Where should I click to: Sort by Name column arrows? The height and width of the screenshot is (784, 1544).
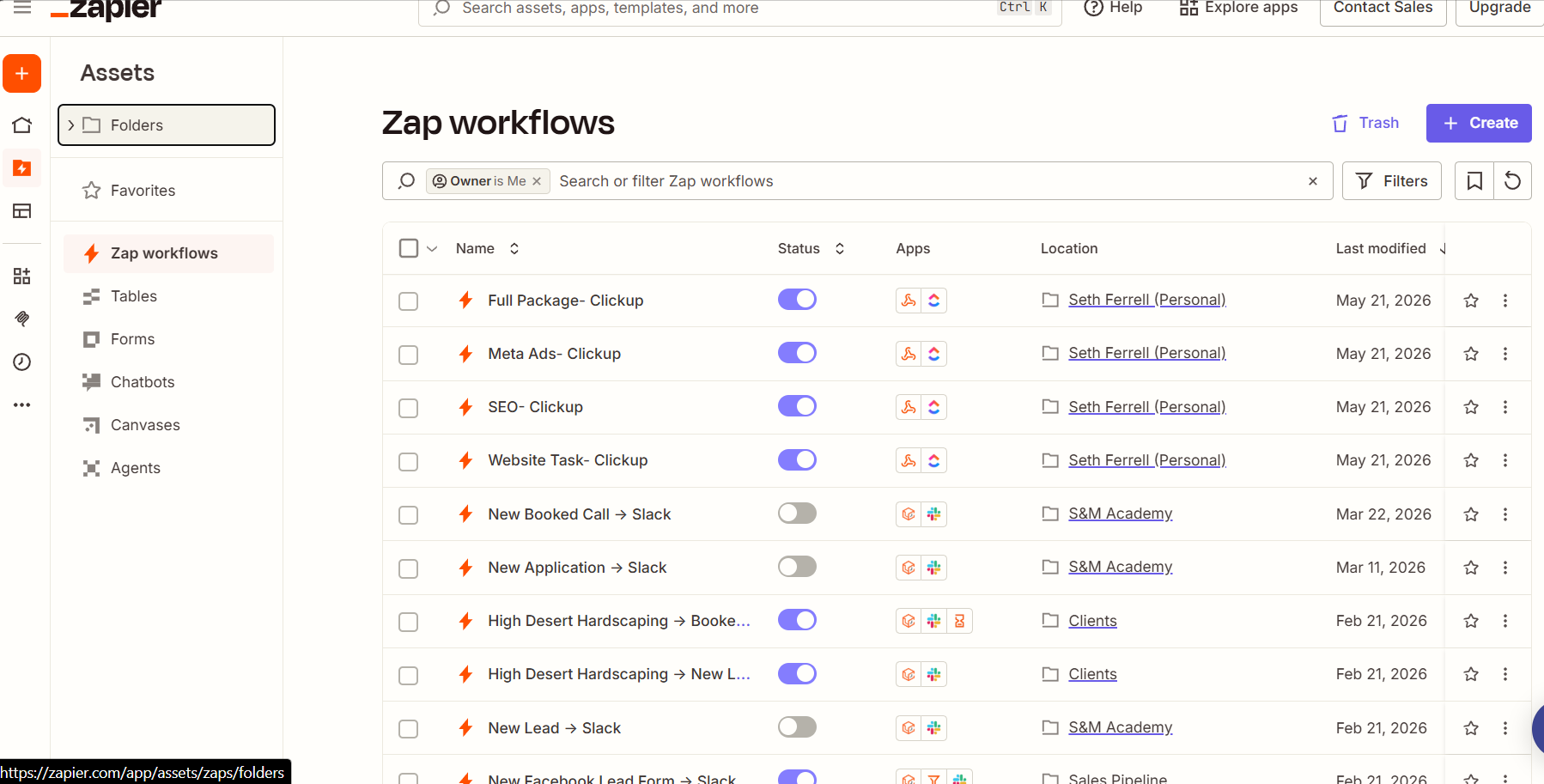(514, 248)
